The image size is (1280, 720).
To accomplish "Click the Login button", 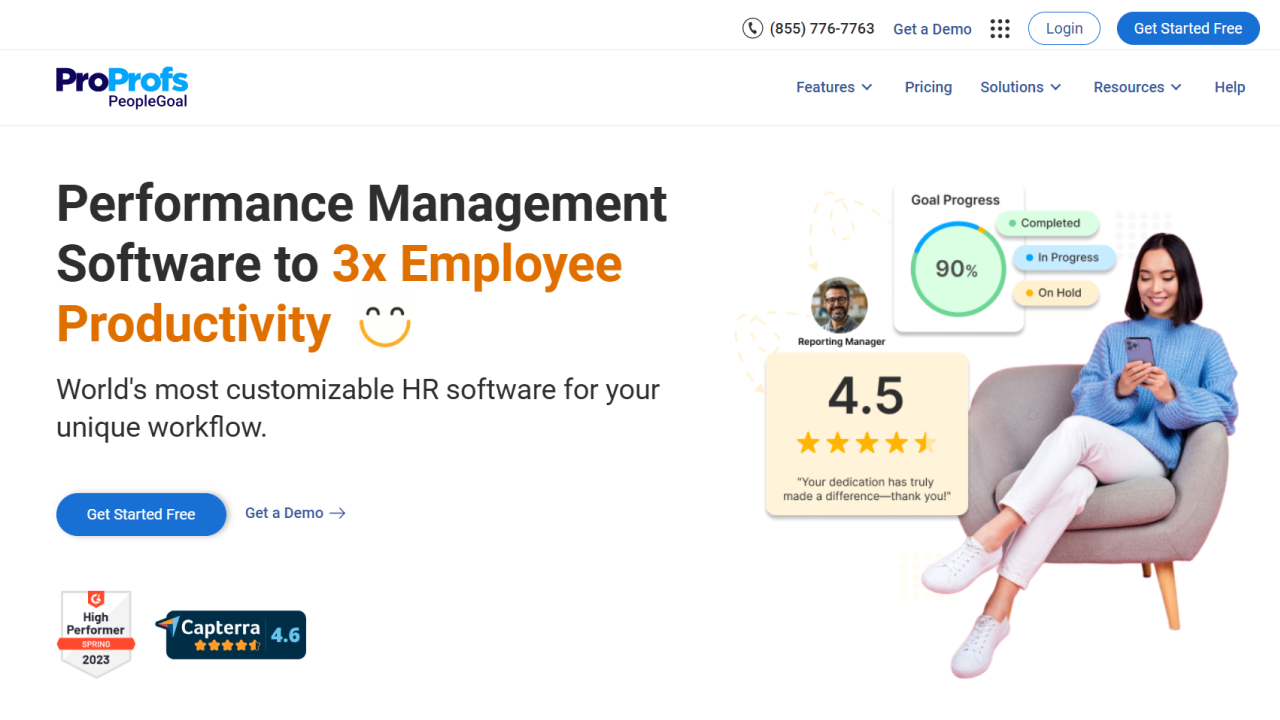I will (x=1064, y=28).
